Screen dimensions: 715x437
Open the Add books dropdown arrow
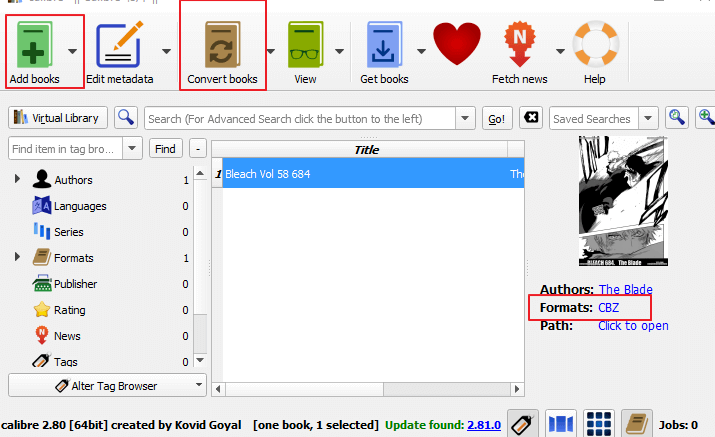pos(73,51)
